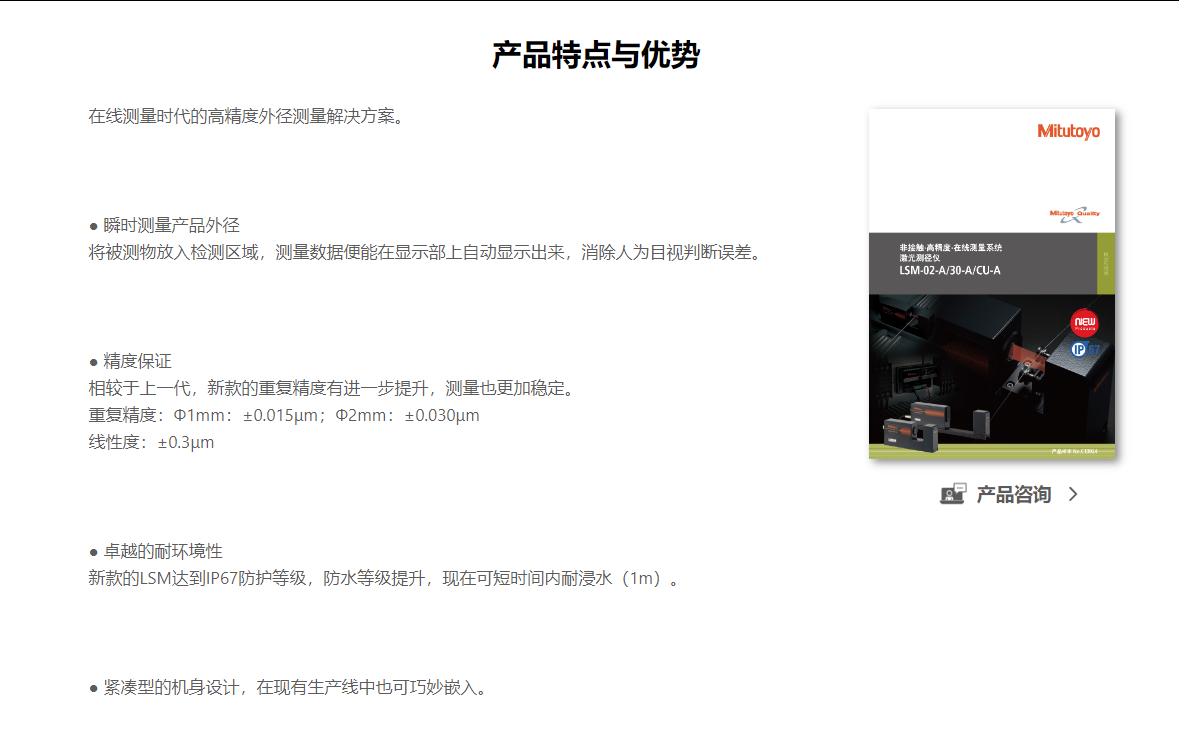The height and width of the screenshot is (731, 1179).
Task: Click the 卓越的耐环境性 bullet heading
Action: 162,551
